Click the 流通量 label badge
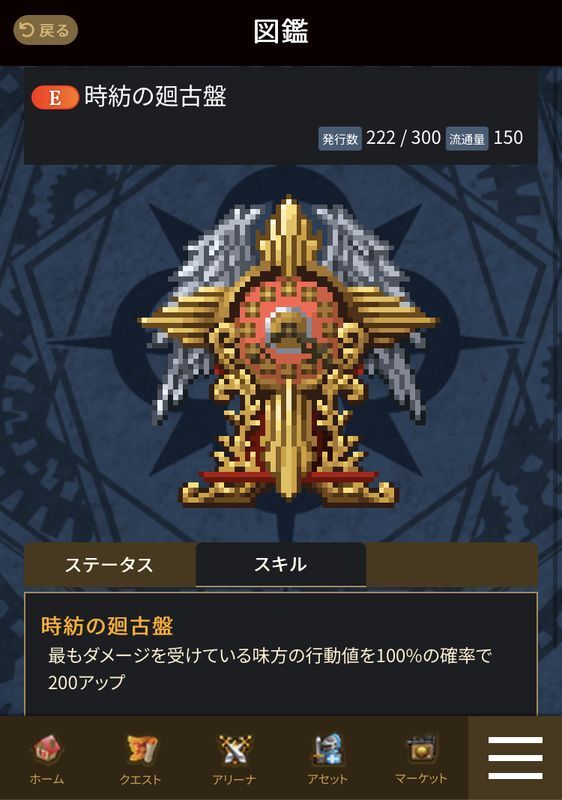This screenshot has width=562, height=800. [x=467, y=139]
